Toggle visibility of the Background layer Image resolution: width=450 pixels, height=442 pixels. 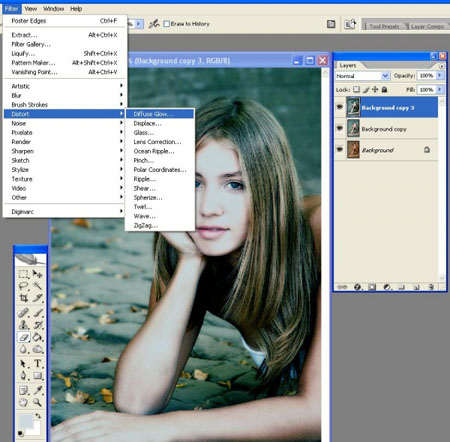(x=340, y=149)
